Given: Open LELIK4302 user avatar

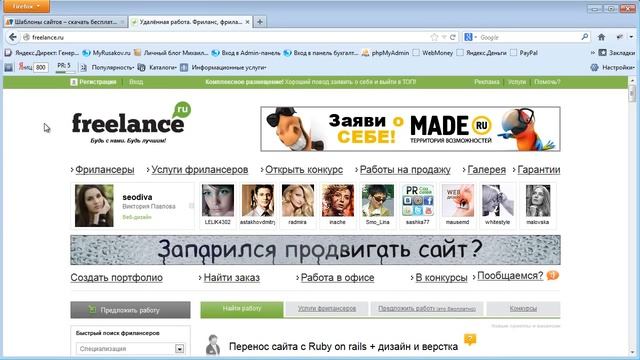Looking at the screenshot, I should click(x=218, y=200).
